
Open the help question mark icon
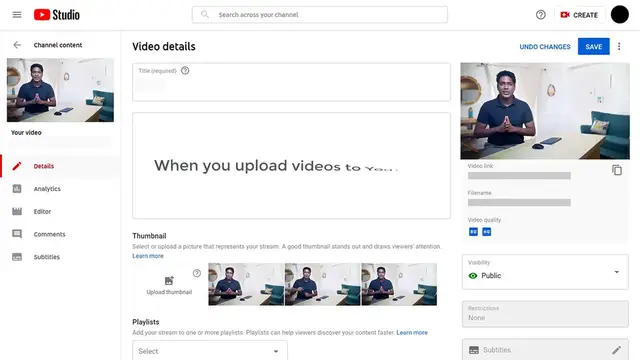540,15
